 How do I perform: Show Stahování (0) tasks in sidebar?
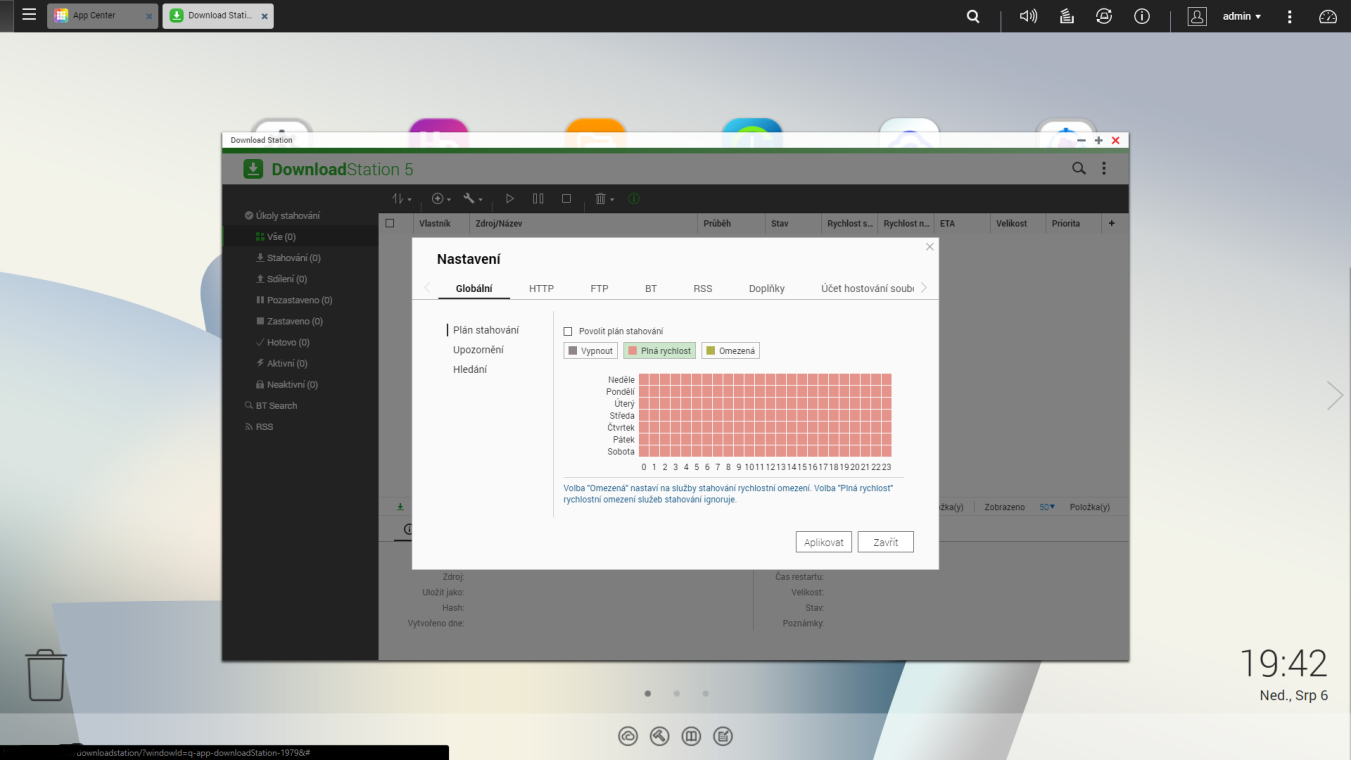tap(287, 258)
